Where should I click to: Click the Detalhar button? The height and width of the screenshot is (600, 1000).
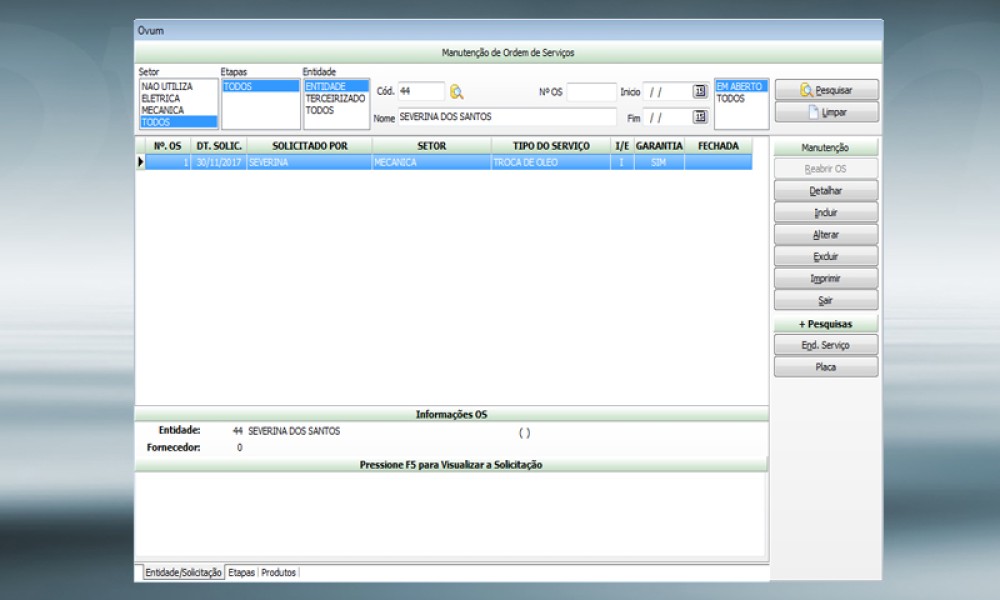[826, 190]
